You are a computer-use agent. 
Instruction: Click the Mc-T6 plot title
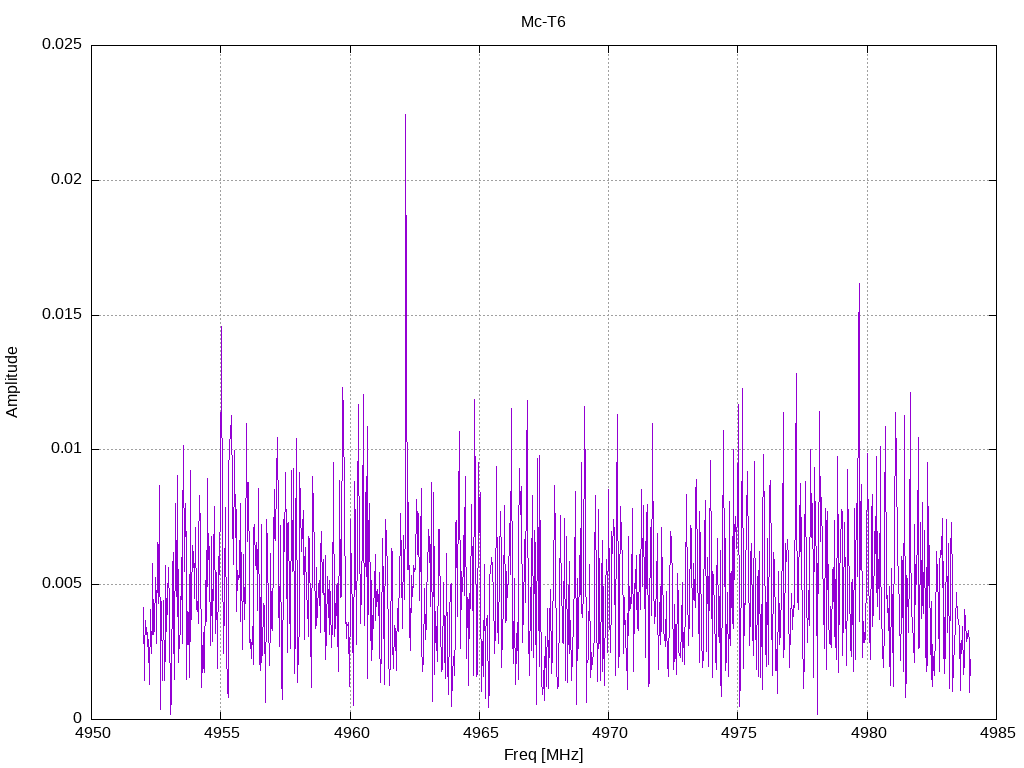coord(543,22)
